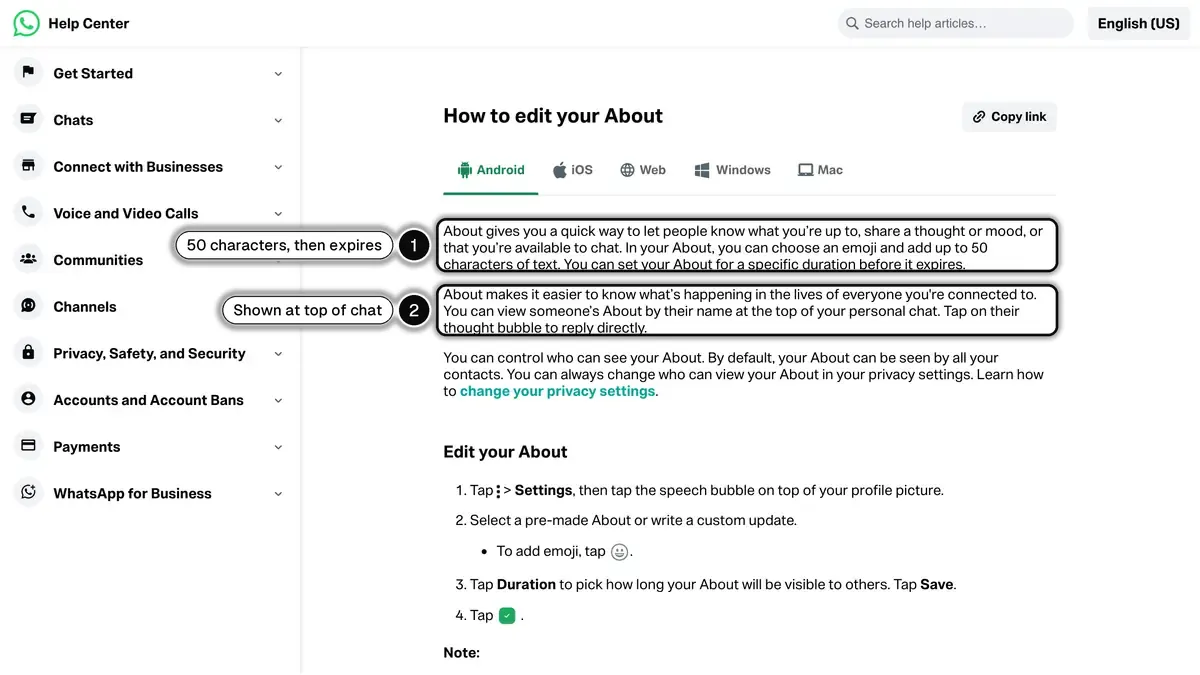Image resolution: width=1200 pixels, height=675 pixels.
Task: Click the 'Select a pre-made About' step text
Action: pos(633,520)
